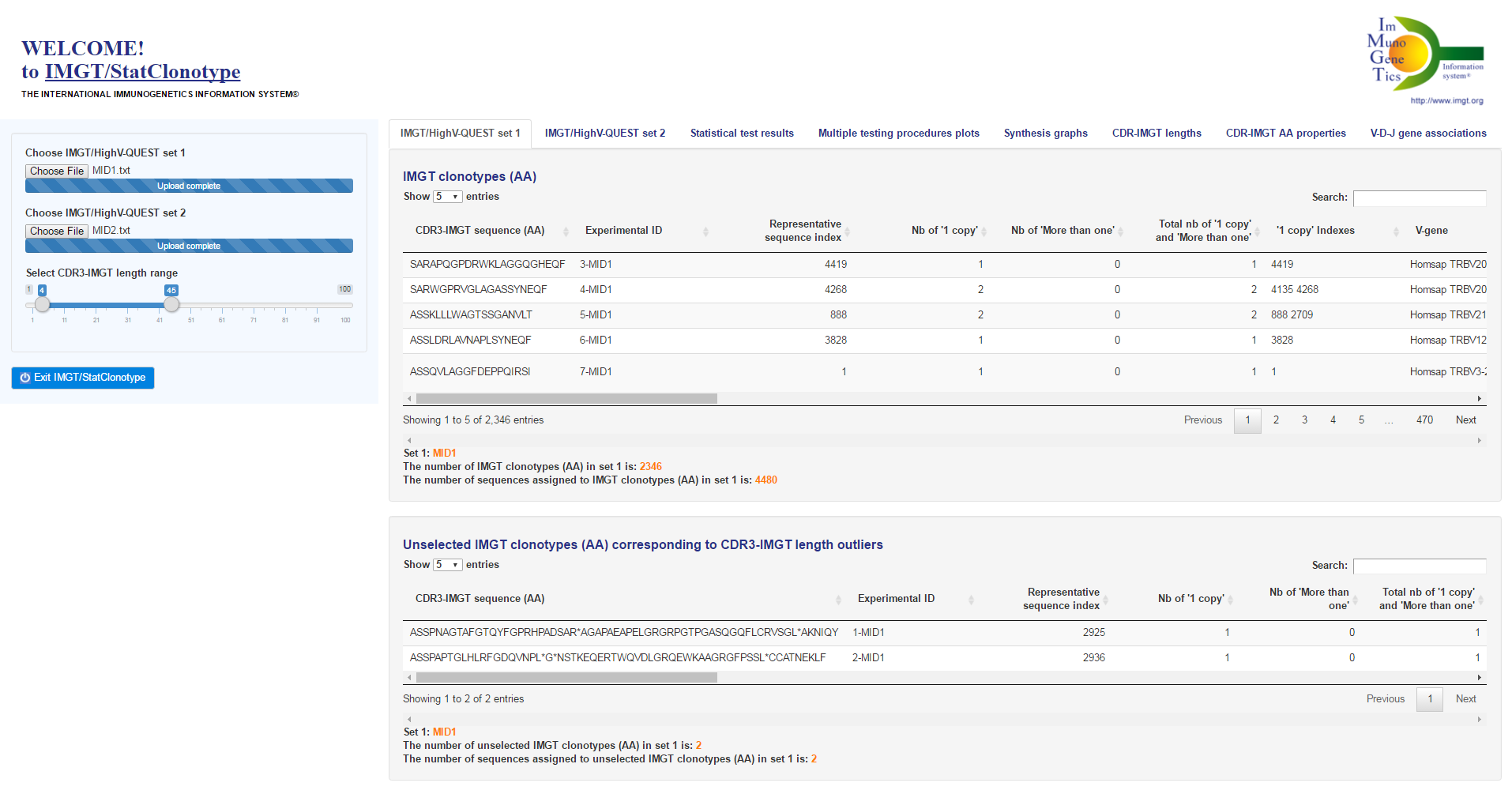
Task: Go to page 2 of clonotypes table
Action: pos(1276,420)
